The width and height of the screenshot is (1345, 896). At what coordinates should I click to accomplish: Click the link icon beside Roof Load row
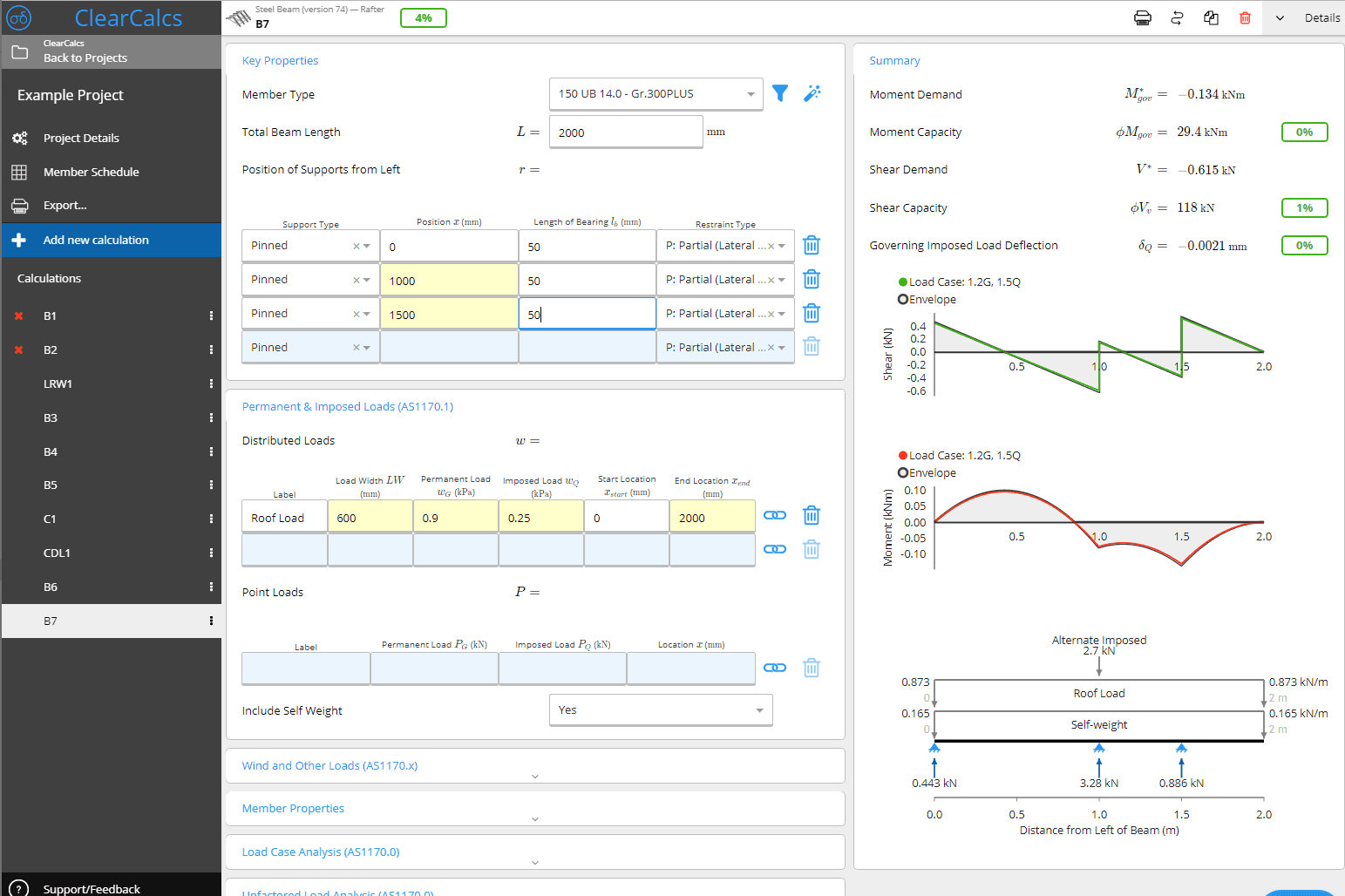pos(774,515)
